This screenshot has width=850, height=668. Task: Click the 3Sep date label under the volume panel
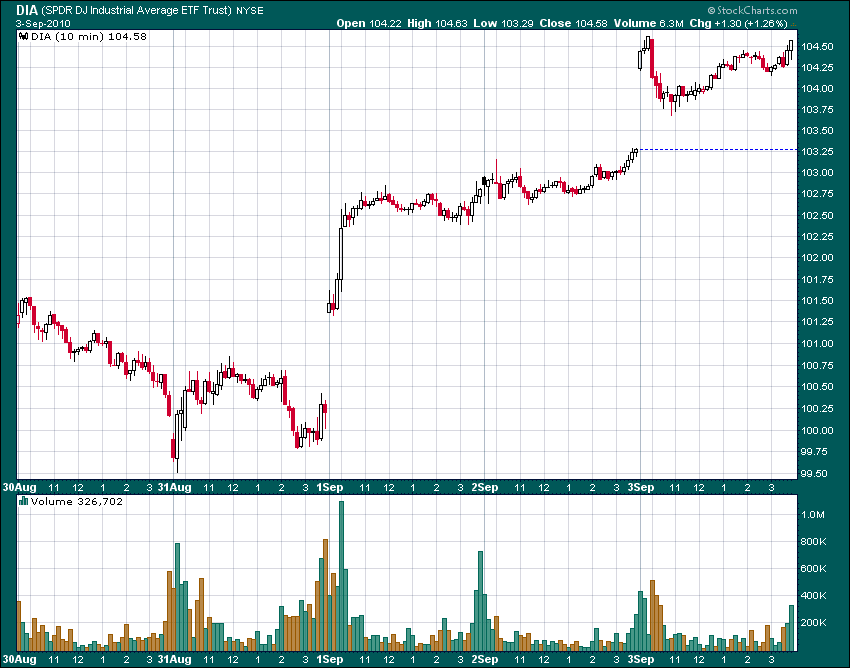[x=641, y=660]
